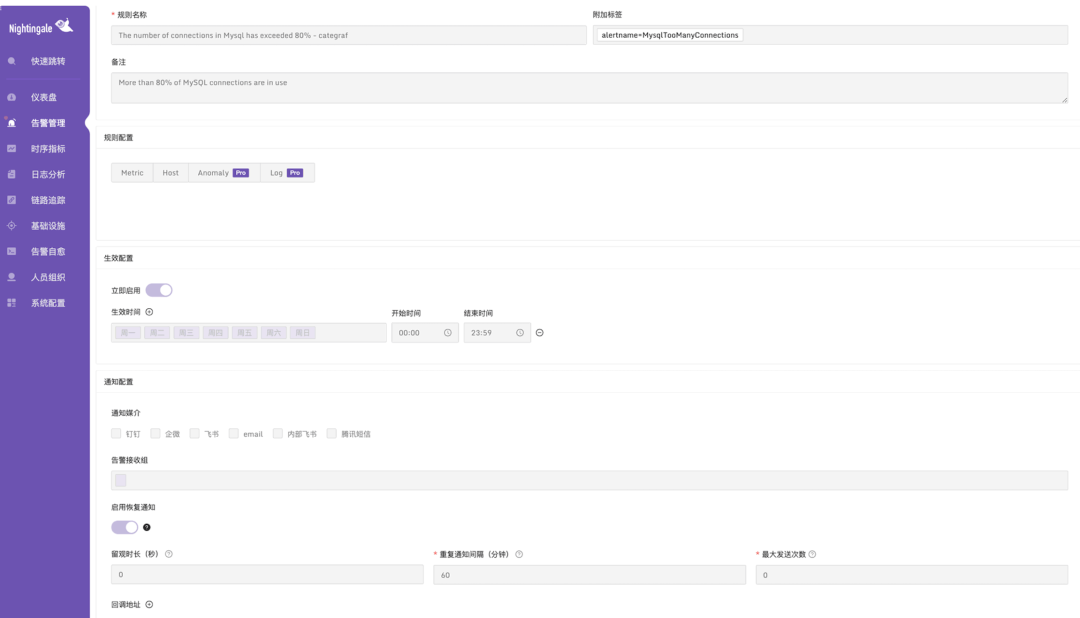Image resolution: width=1080 pixels, height=618 pixels.
Task: Click the 周六 weekday tag
Action: [274, 333]
